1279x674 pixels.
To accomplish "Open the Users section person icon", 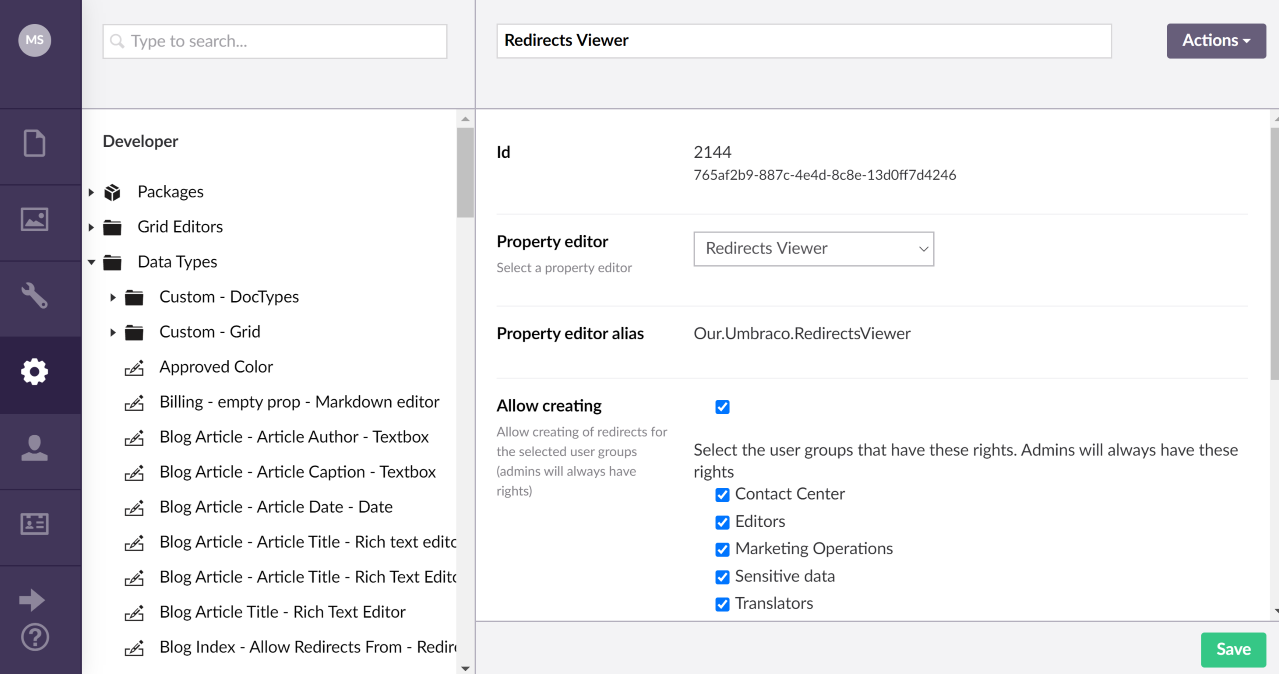I will click(35, 448).
